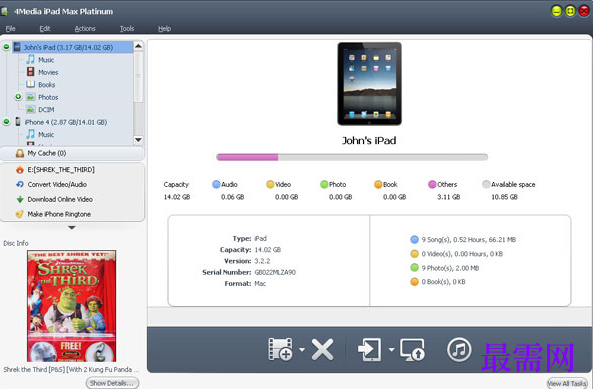
Task: Collapse the iPhone 4 tree node
Action: coord(6,122)
